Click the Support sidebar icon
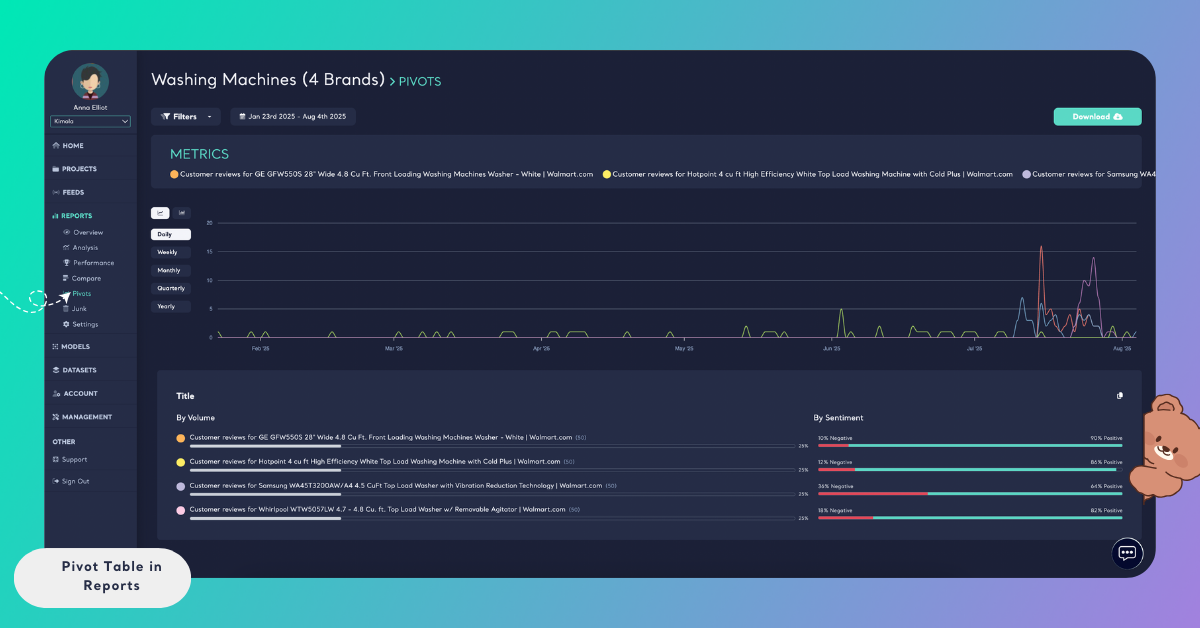Screen dimensions: 1200x628 pos(55,460)
